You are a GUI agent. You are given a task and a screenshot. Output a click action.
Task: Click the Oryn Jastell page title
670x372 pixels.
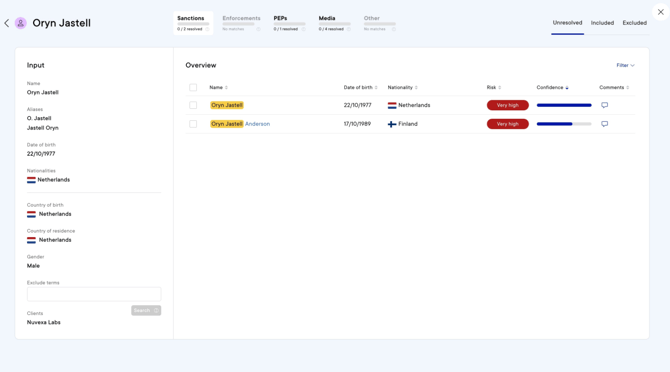[62, 23]
